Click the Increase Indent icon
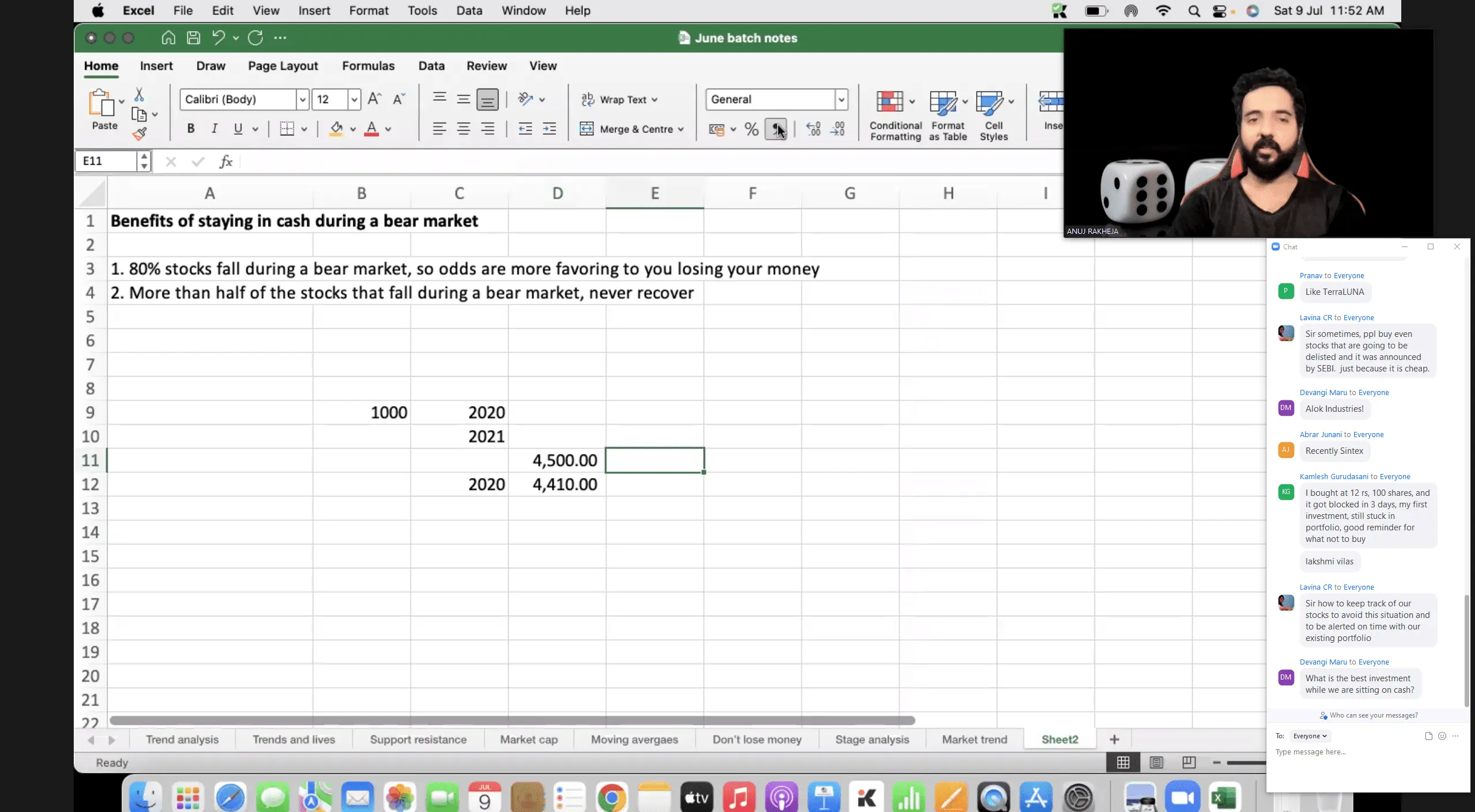Image resolution: width=1475 pixels, height=812 pixels. 549,129
